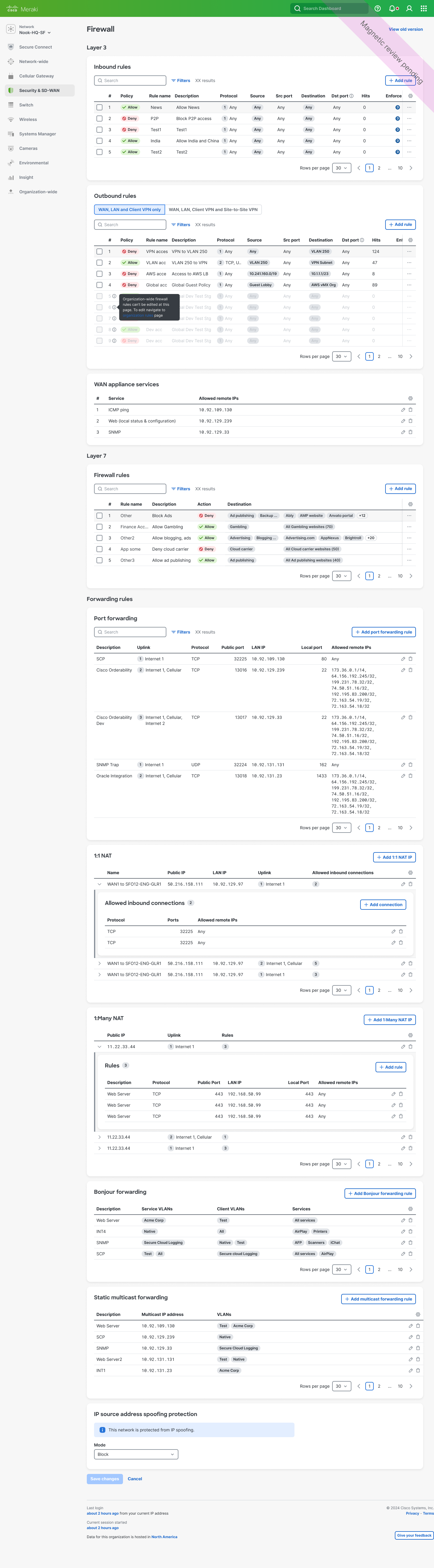Click the Cisco Meraki logo

click(22, 9)
